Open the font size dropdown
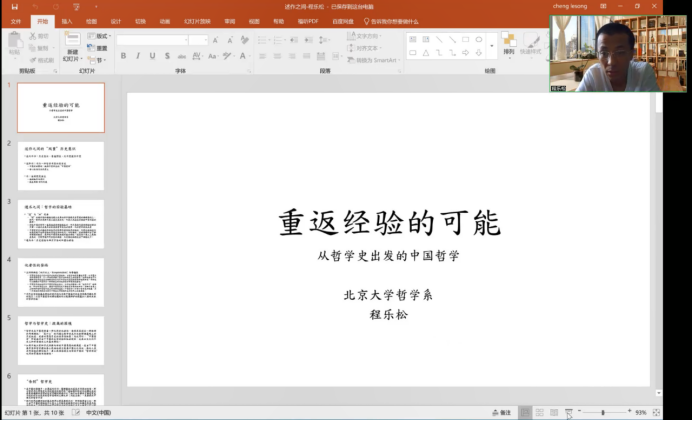Screen dimensions: 693x421 (x=204, y=40)
